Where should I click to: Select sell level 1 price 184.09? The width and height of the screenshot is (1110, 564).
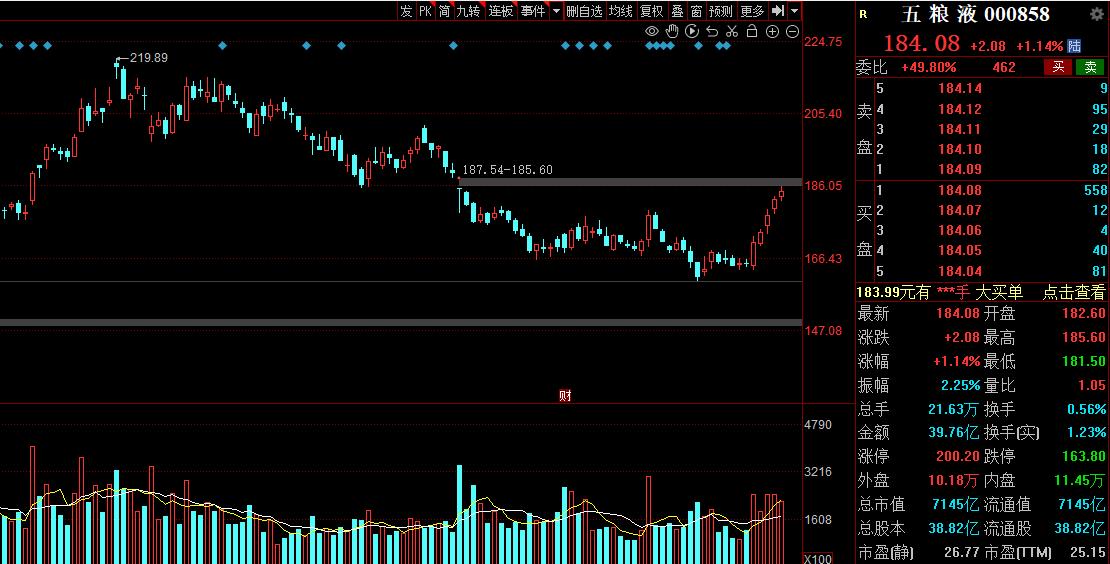[960, 169]
